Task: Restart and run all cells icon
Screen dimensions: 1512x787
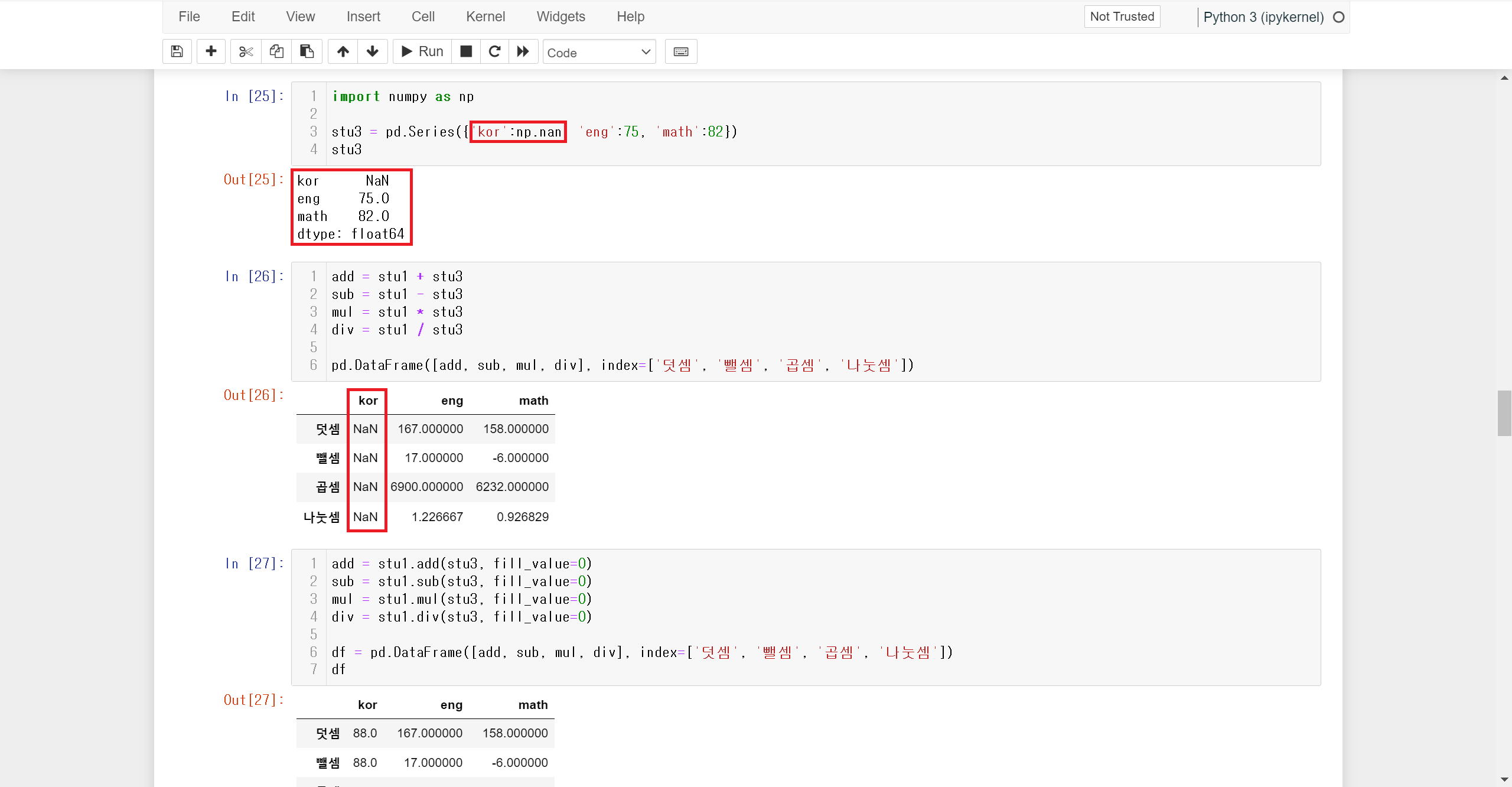Action: click(x=523, y=51)
